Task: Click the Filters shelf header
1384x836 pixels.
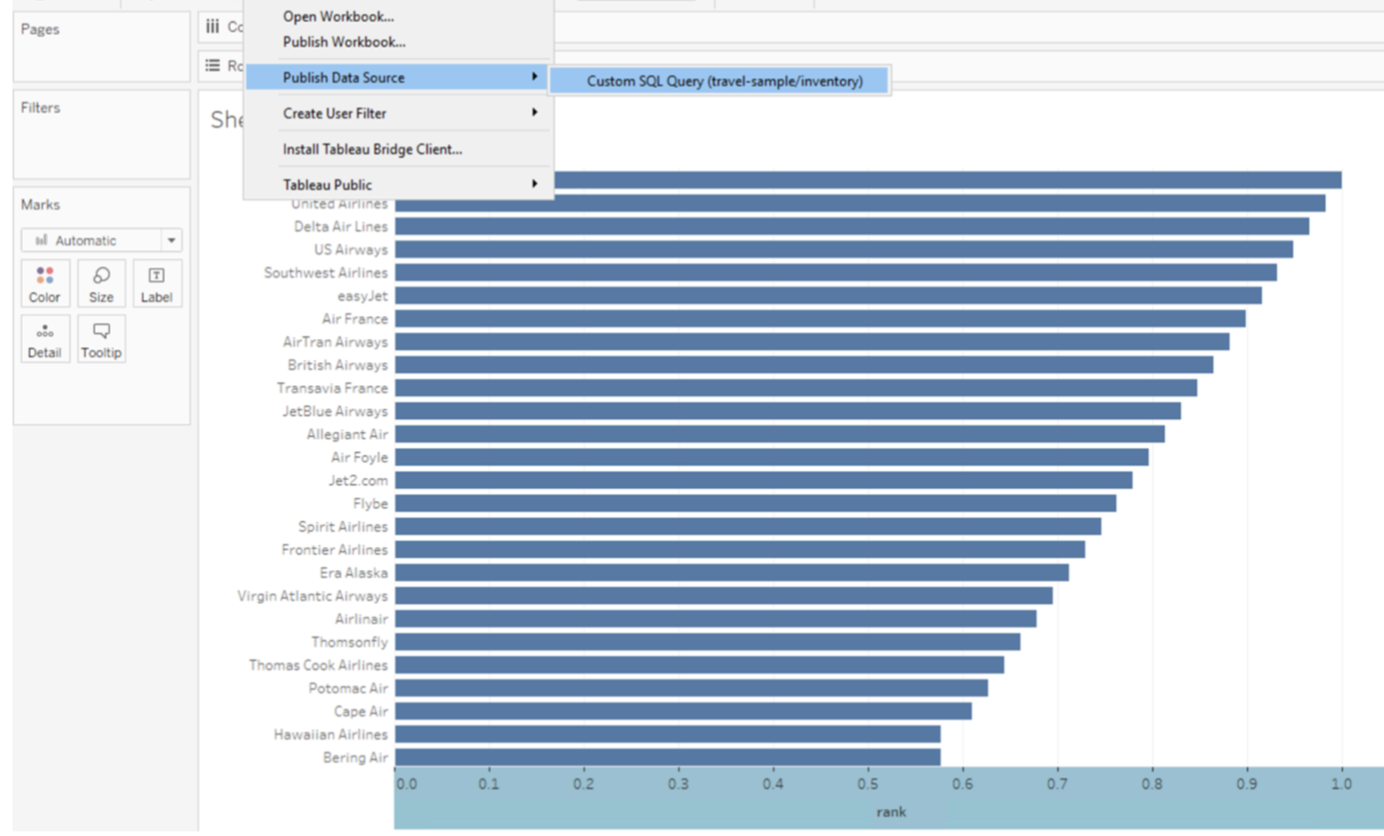Action: point(40,107)
